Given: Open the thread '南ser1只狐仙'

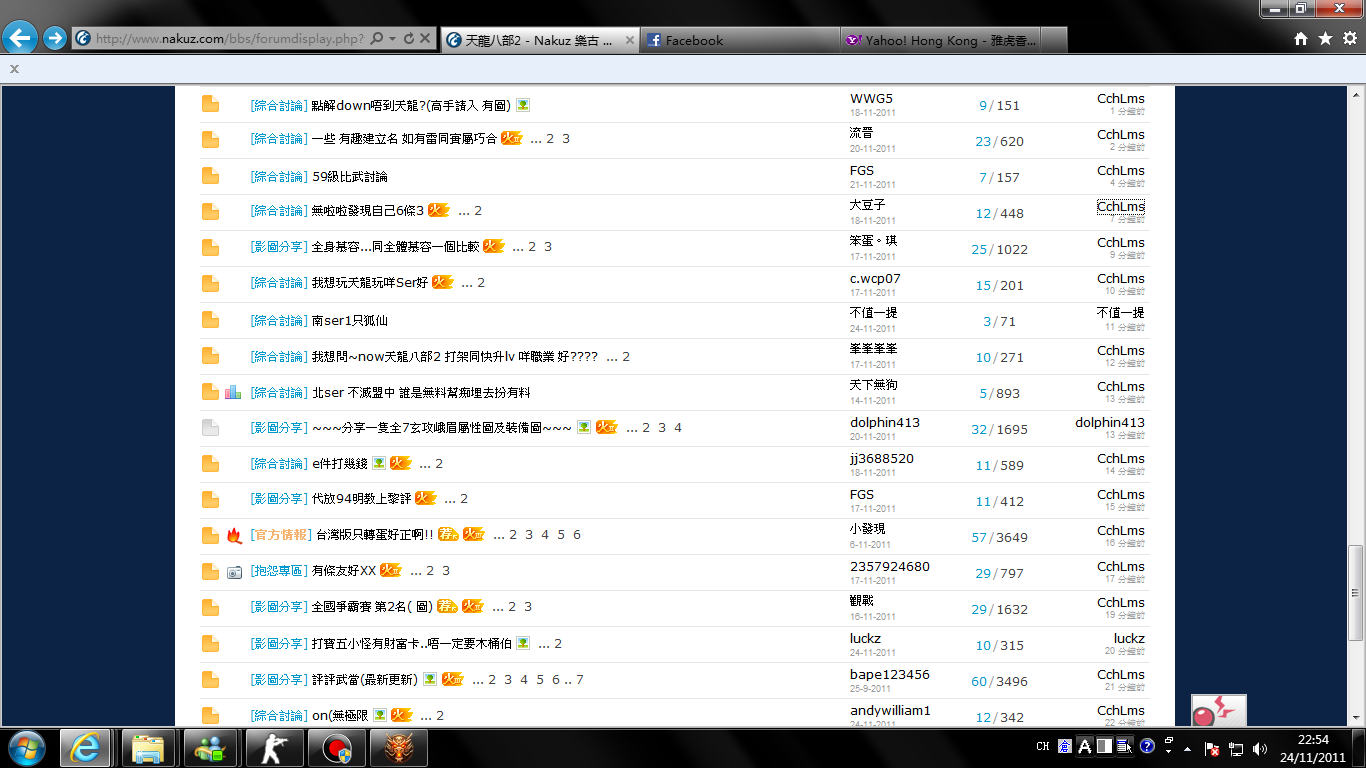Looking at the screenshot, I should tap(350, 321).
